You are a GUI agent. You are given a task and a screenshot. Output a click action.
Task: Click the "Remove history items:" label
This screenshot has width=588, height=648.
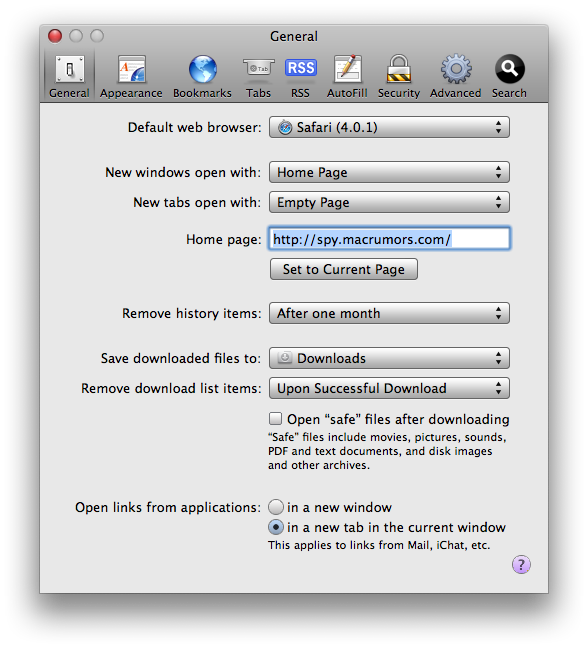(x=192, y=314)
